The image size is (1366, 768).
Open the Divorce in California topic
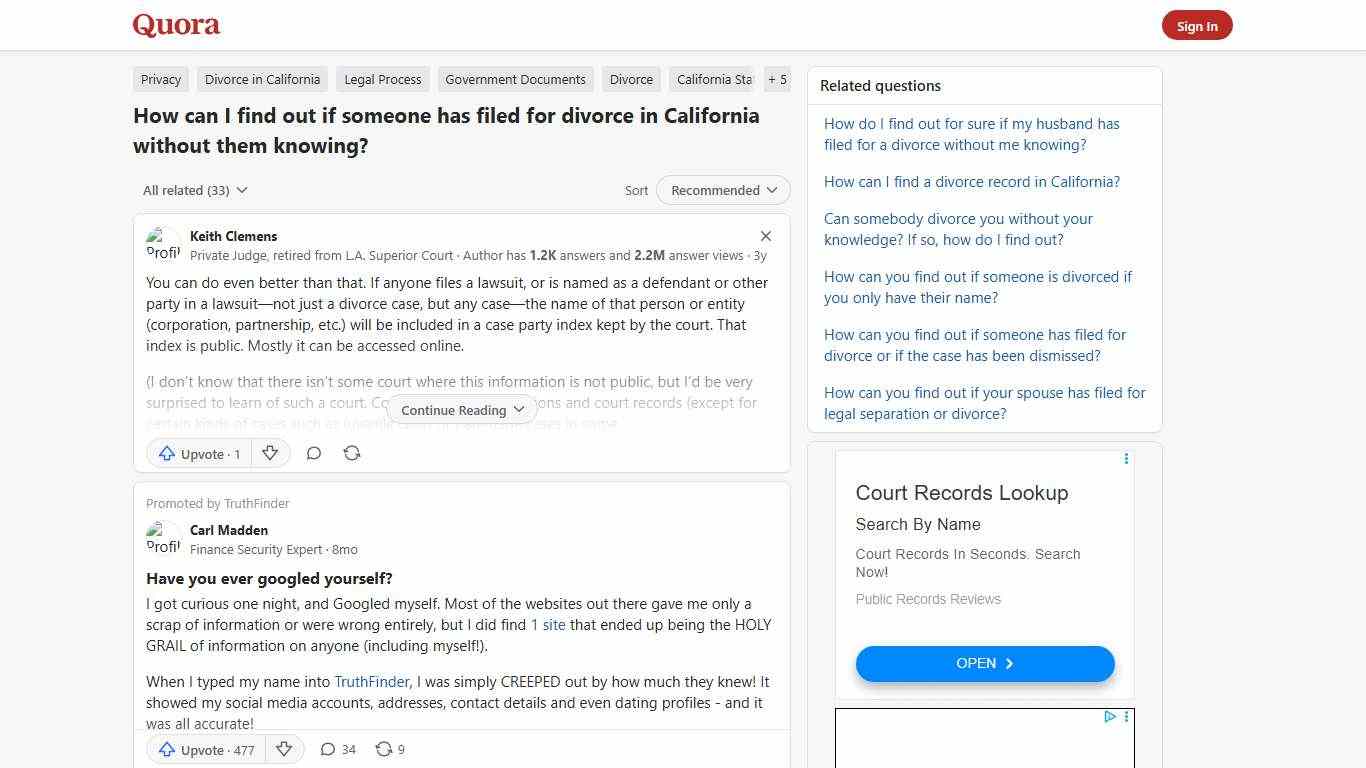[x=262, y=79]
